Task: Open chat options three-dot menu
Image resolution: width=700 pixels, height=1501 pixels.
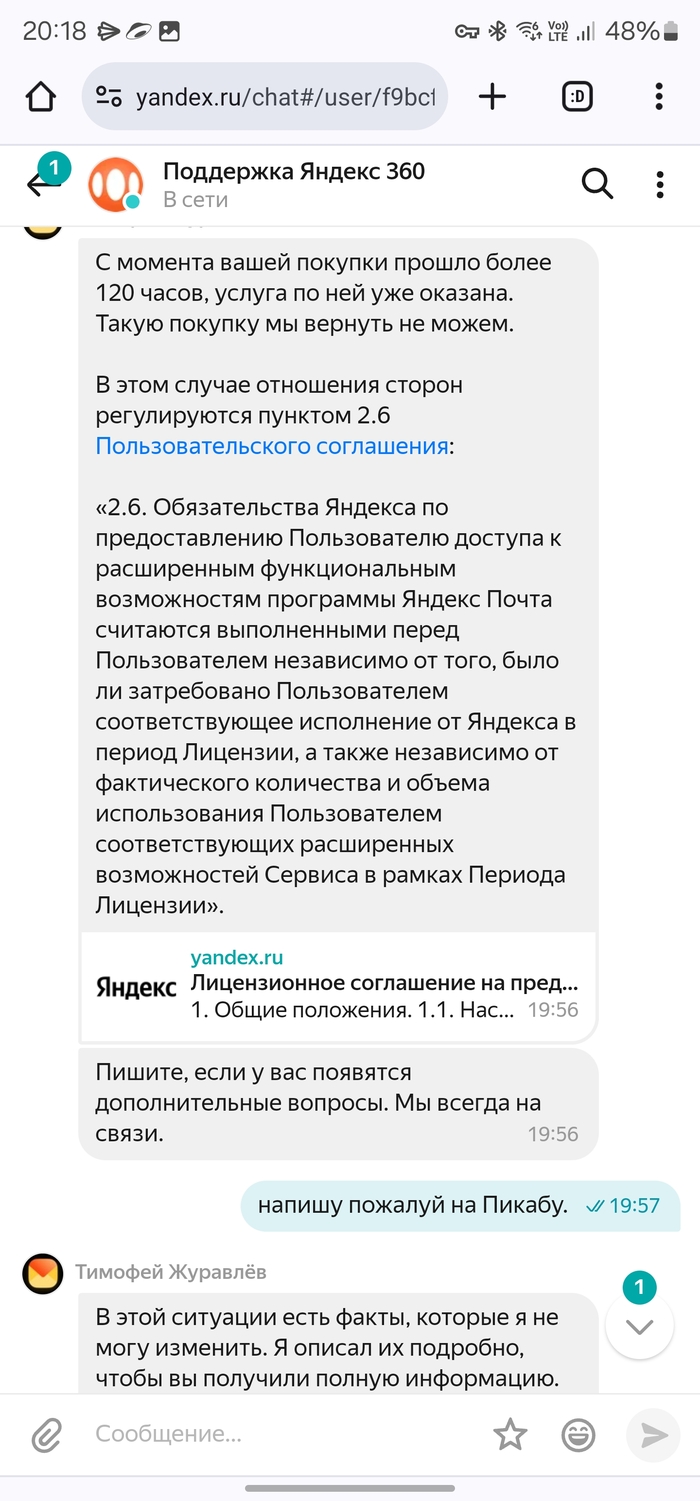Action: click(x=659, y=184)
